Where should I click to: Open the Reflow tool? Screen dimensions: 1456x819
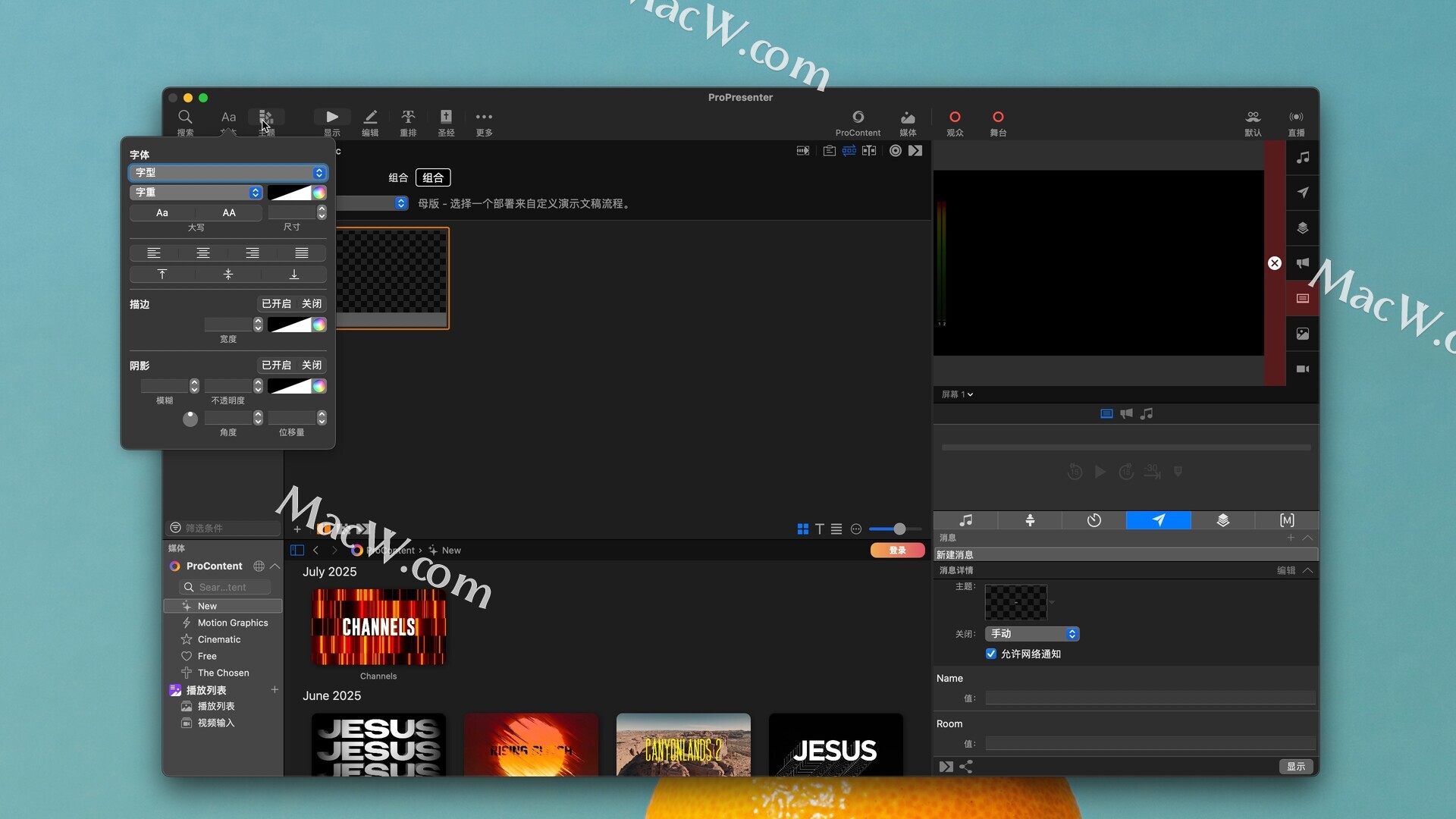pyautogui.click(x=408, y=121)
